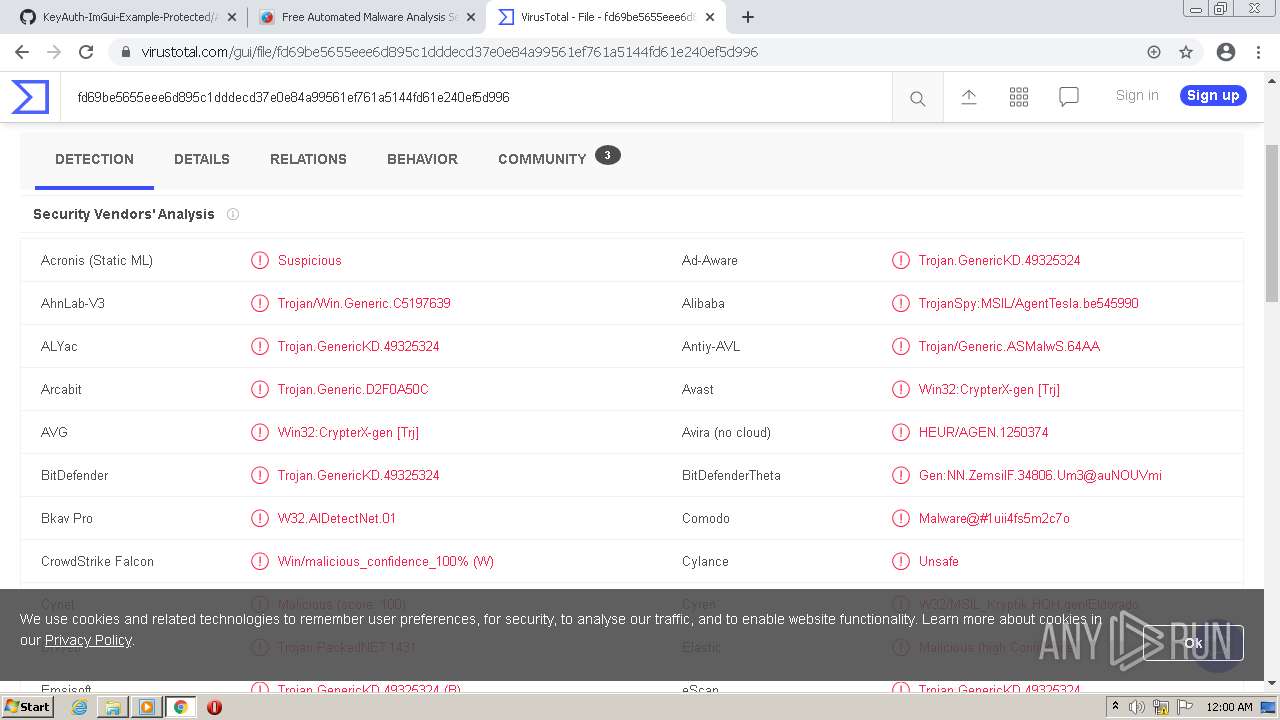
Task: Click the install/add circle icon in address bar
Action: 1154,52
